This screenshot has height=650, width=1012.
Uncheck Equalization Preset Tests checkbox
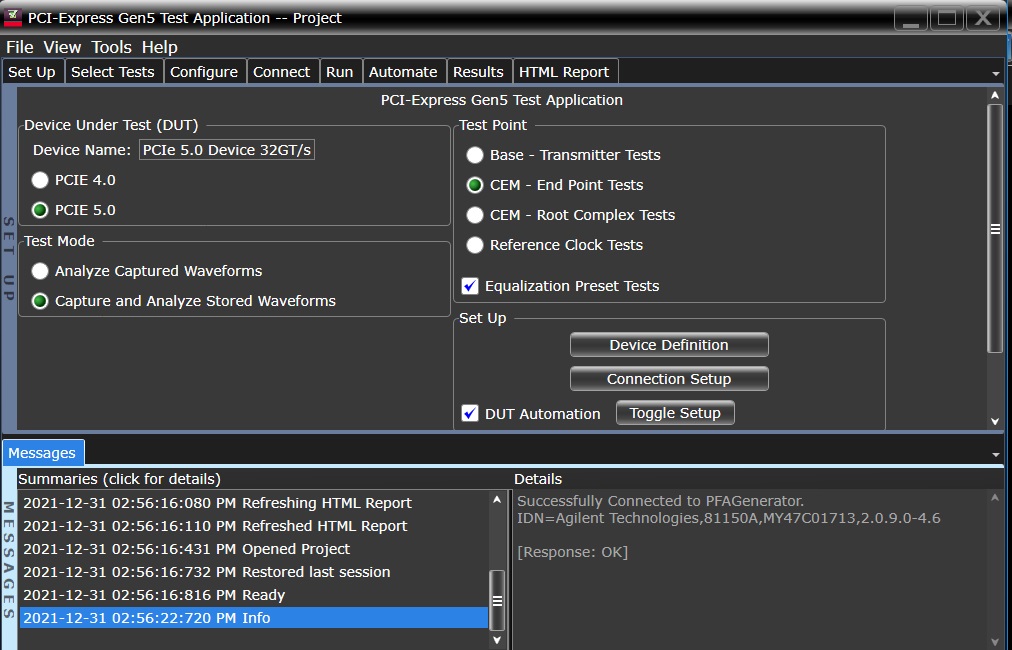pyautogui.click(x=470, y=286)
